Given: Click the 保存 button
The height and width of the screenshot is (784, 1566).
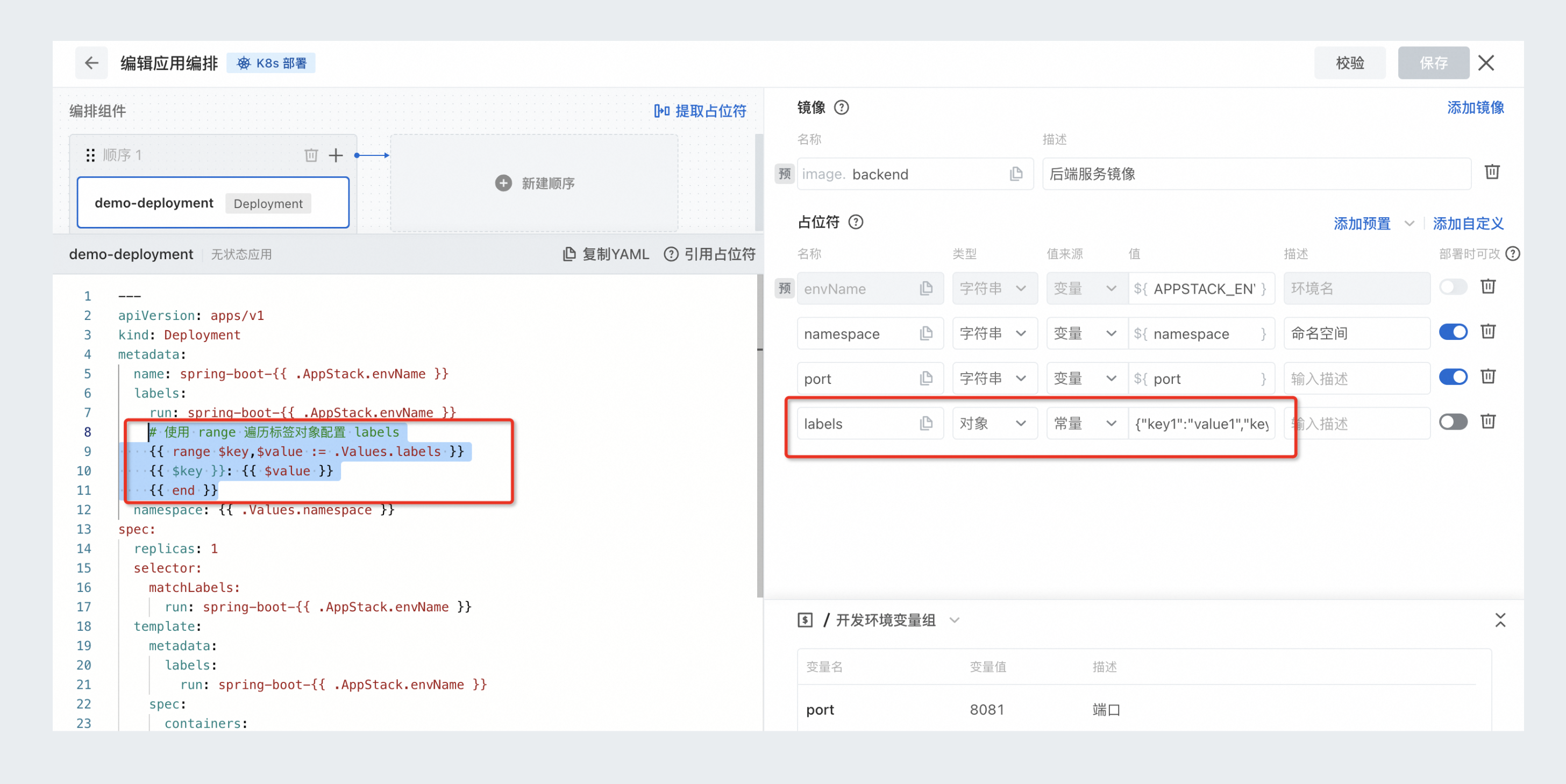Looking at the screenshot, I should (1434, 62).
